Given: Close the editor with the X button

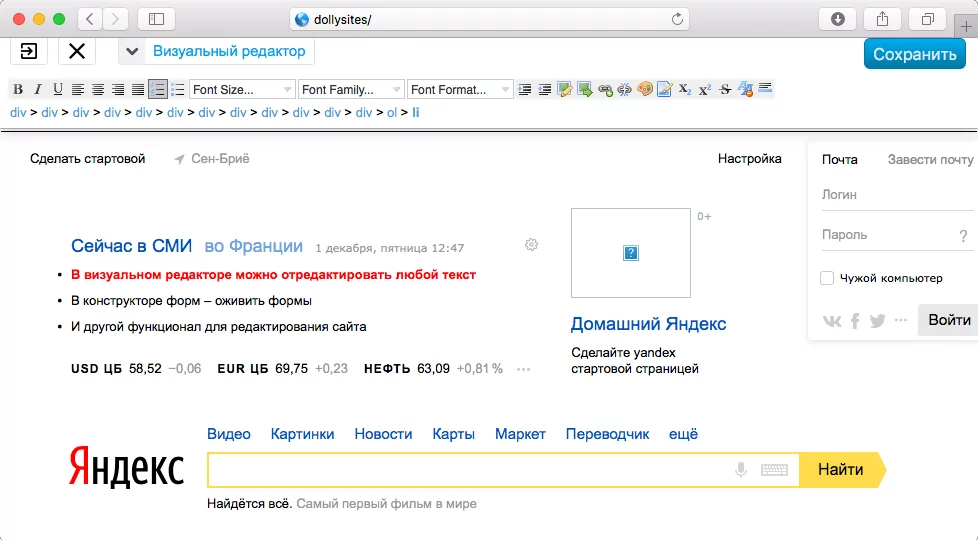Looking at the screenshot, I should [x=77, y=51].
